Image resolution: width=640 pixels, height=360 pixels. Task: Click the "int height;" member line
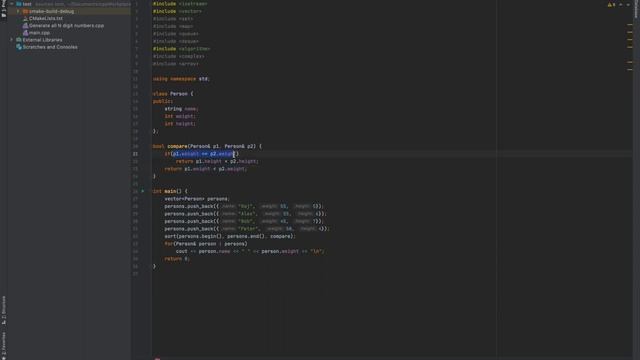tap(180, 124)
